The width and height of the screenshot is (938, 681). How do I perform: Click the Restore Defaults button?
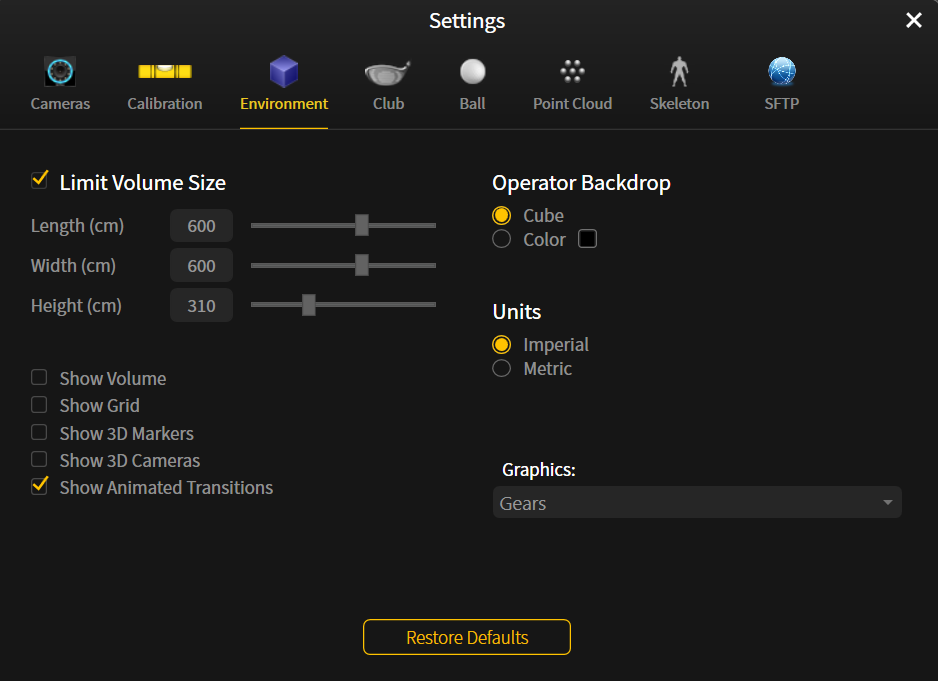click(x=467, y=637)
